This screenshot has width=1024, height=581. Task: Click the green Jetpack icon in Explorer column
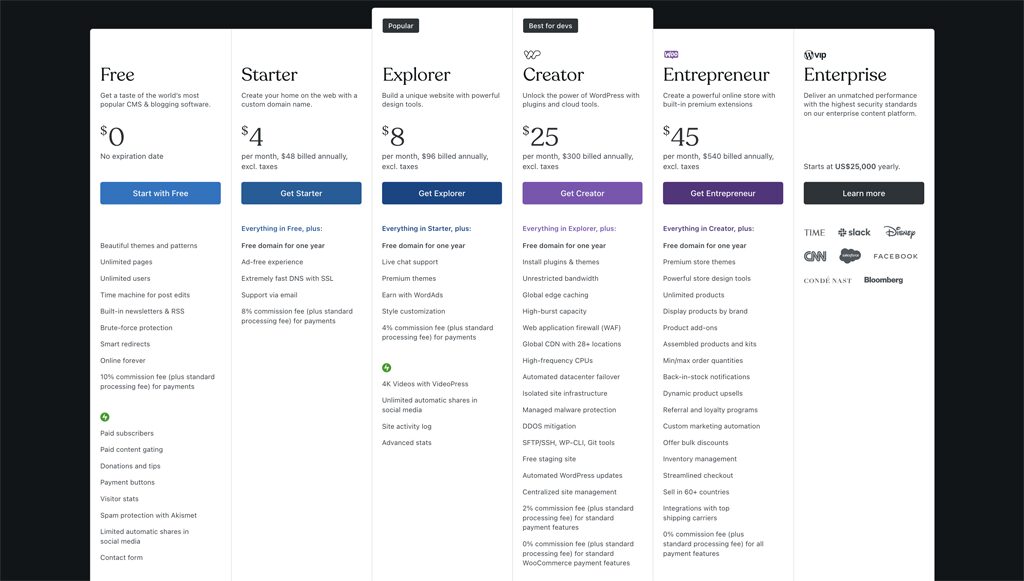coord(387,368)
